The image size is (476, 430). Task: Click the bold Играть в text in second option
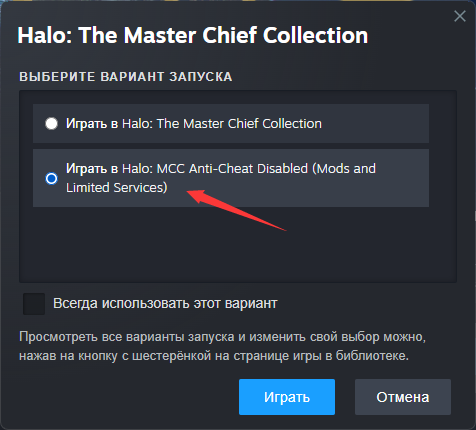click(x=92, y=169)
